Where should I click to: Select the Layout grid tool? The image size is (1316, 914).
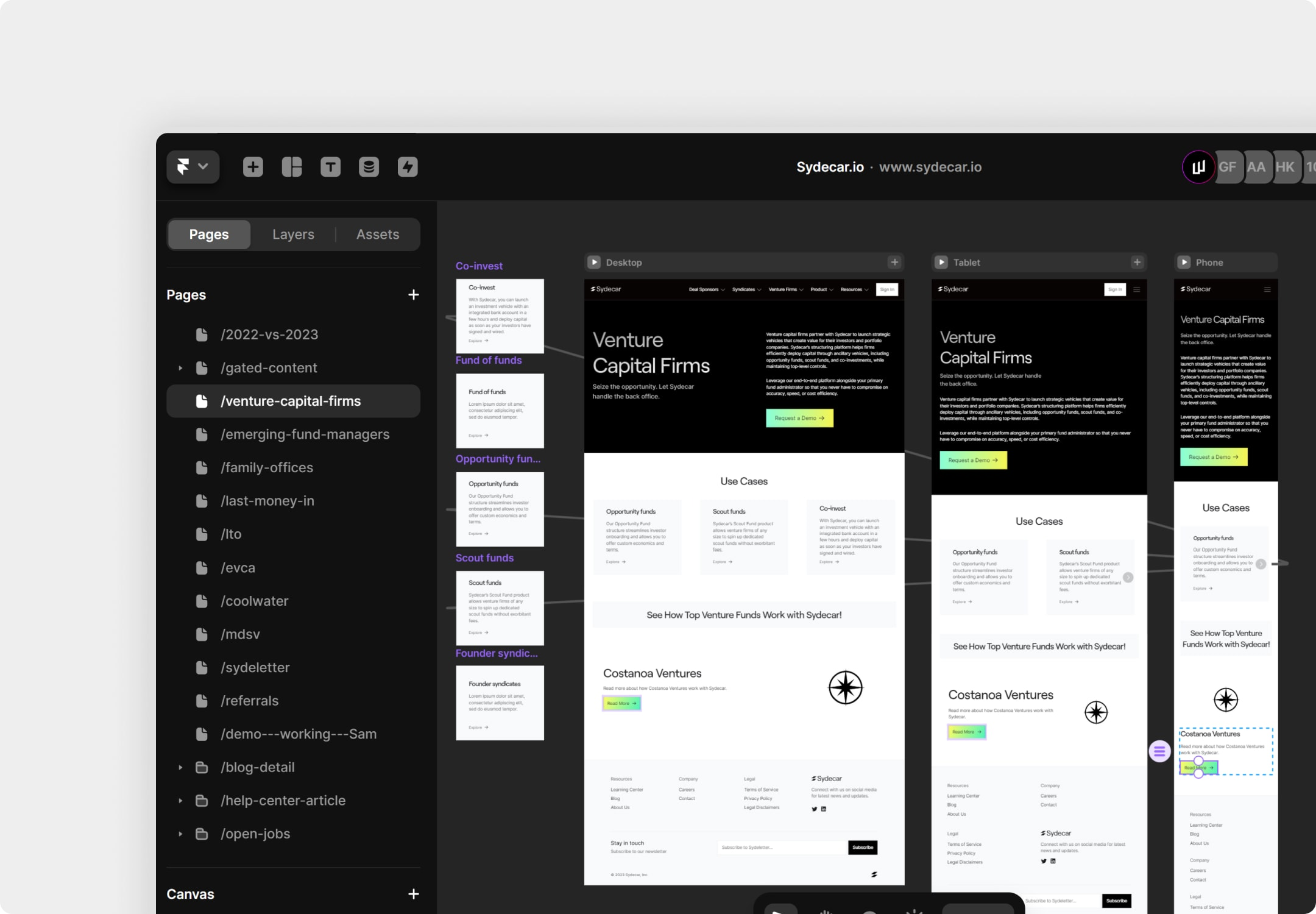tap(292, 166)
